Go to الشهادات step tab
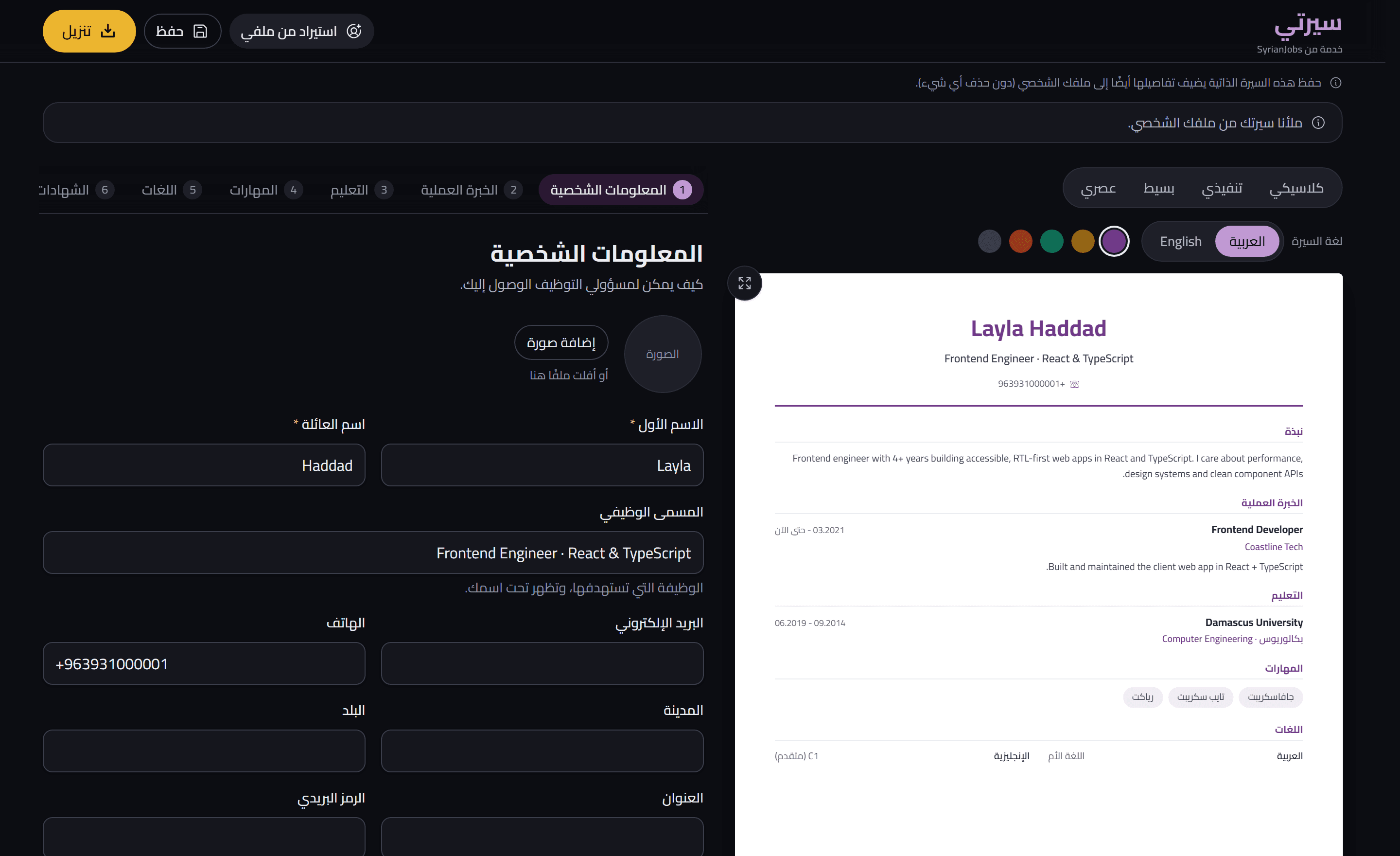The width and height of the screenshot is (1400, 856). click(77, 190)
